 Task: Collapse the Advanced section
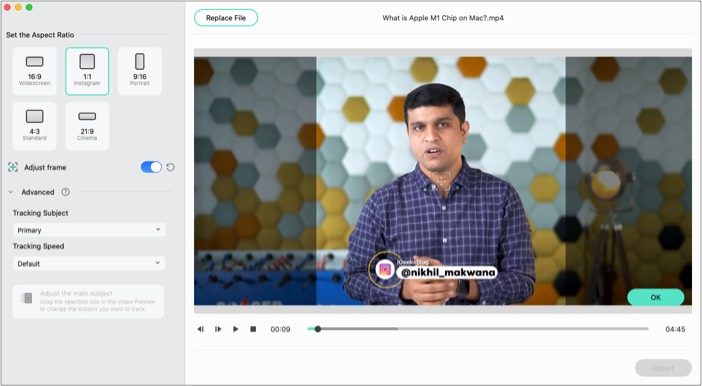coord(10,192)
